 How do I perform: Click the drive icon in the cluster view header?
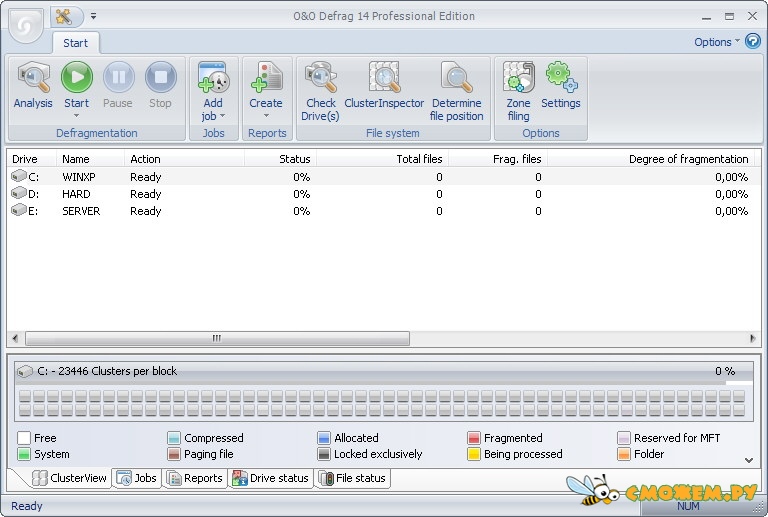24,371
